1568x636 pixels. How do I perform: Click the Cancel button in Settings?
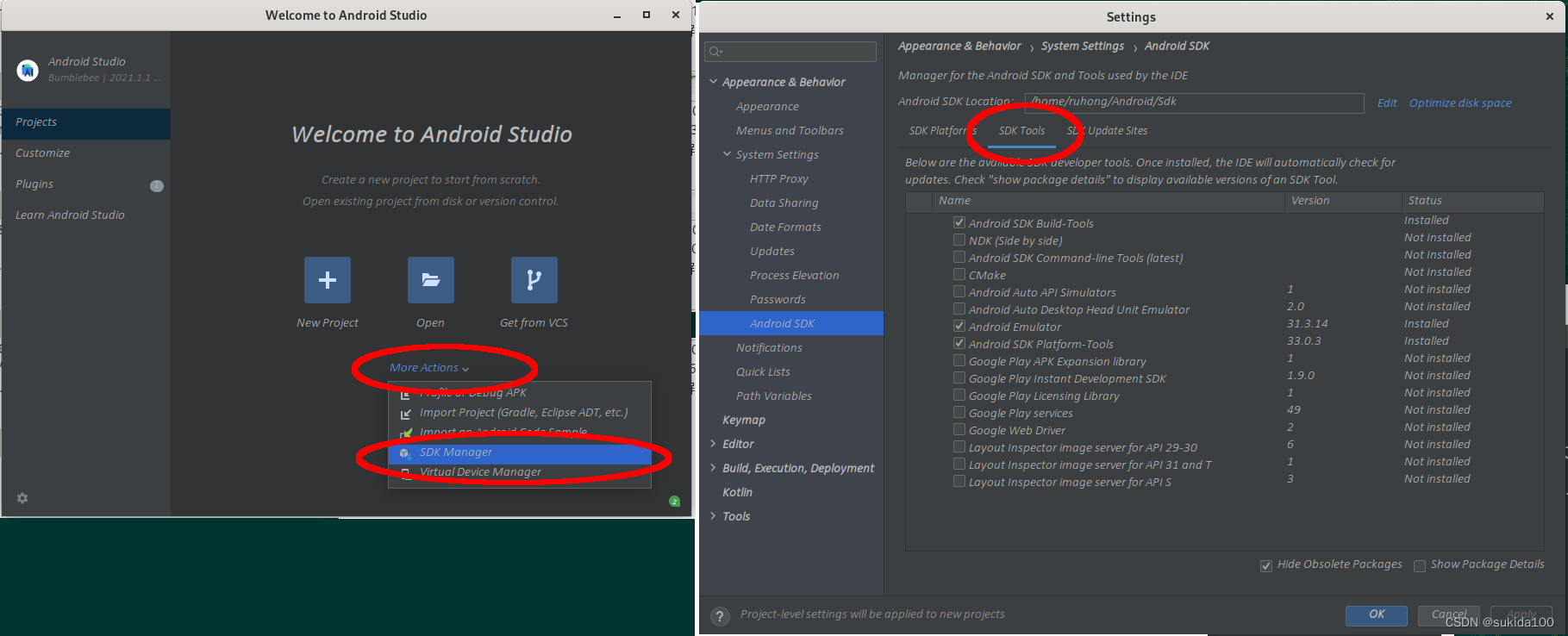click(x=1448, y=615)
